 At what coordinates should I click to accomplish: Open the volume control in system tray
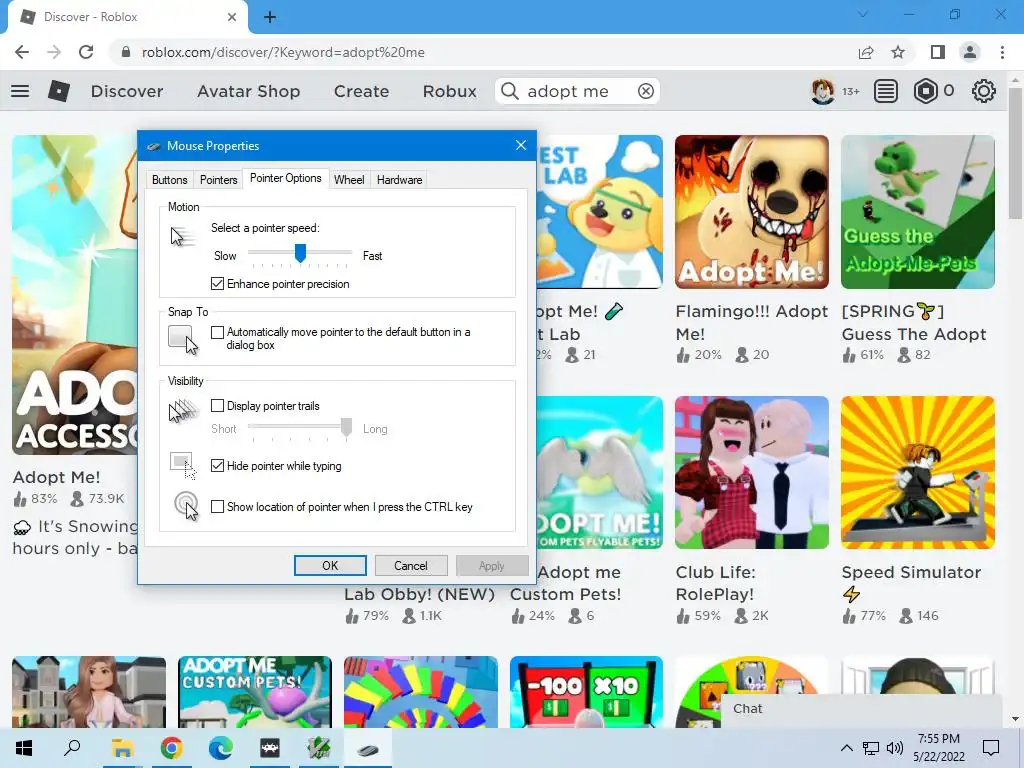[895, 748]
